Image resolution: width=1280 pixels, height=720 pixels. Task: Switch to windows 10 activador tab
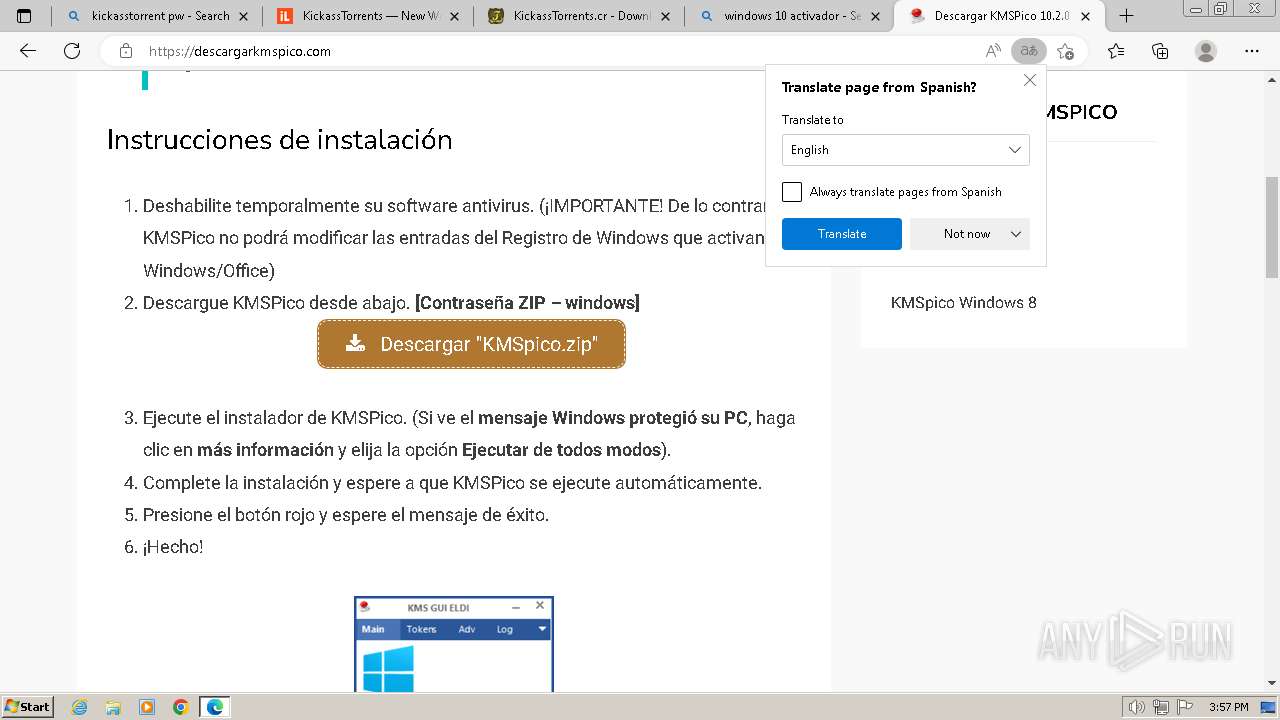(789, 16)
